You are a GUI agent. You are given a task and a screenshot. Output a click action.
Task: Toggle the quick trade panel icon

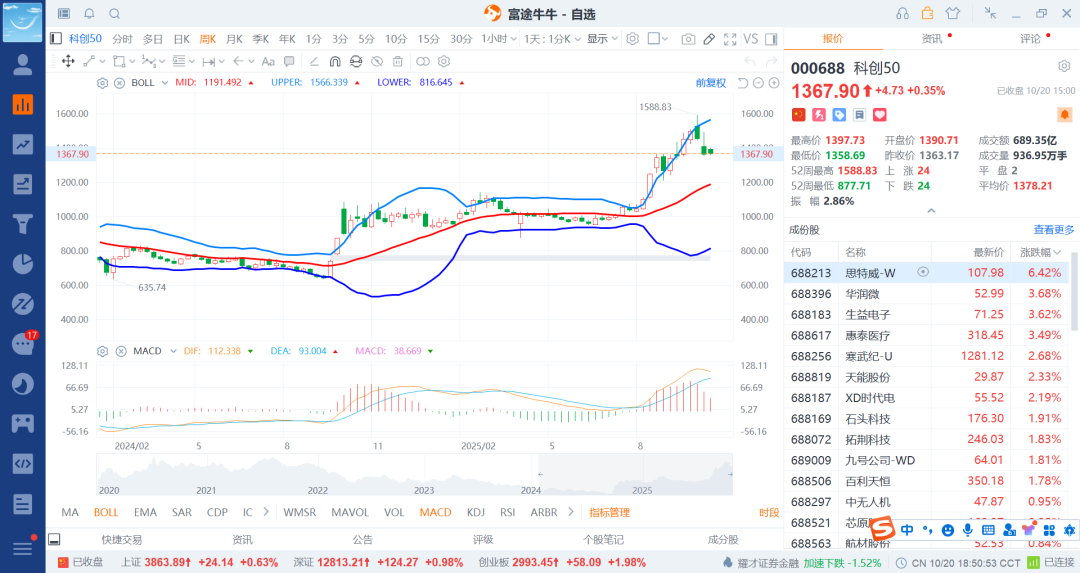[54, 539]
